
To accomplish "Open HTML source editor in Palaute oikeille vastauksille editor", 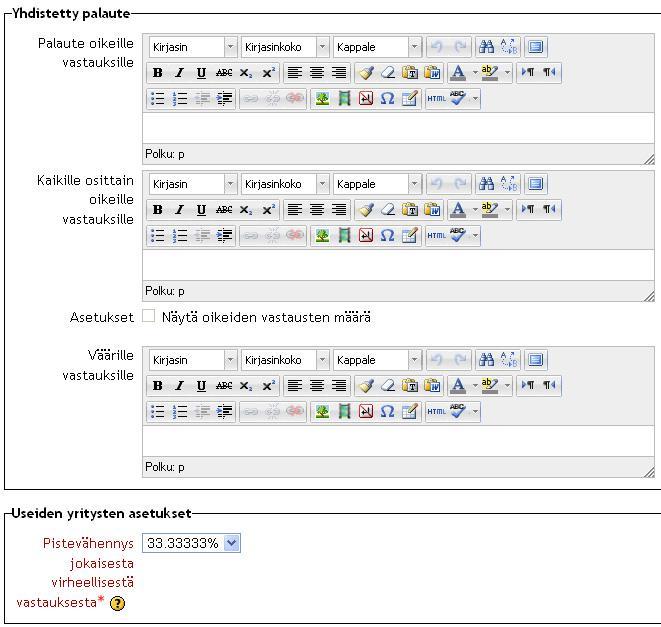I will point(436,99).
